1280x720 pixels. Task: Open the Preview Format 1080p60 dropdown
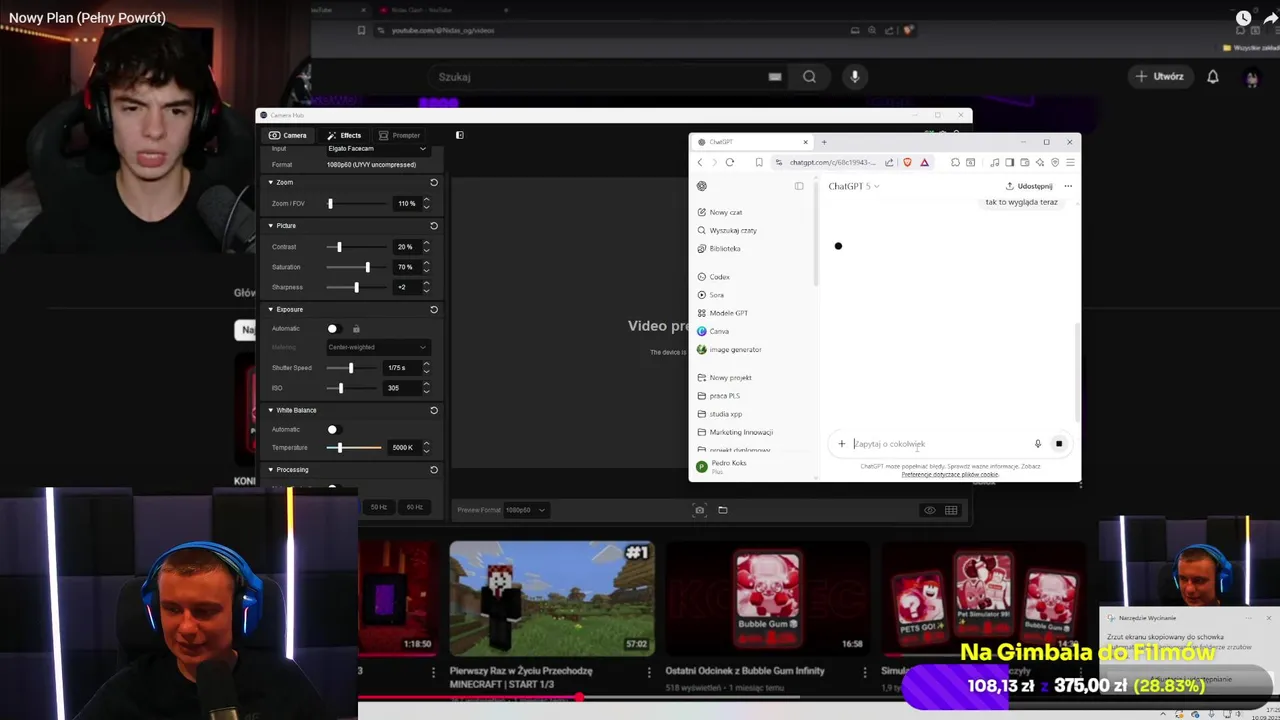525,510
